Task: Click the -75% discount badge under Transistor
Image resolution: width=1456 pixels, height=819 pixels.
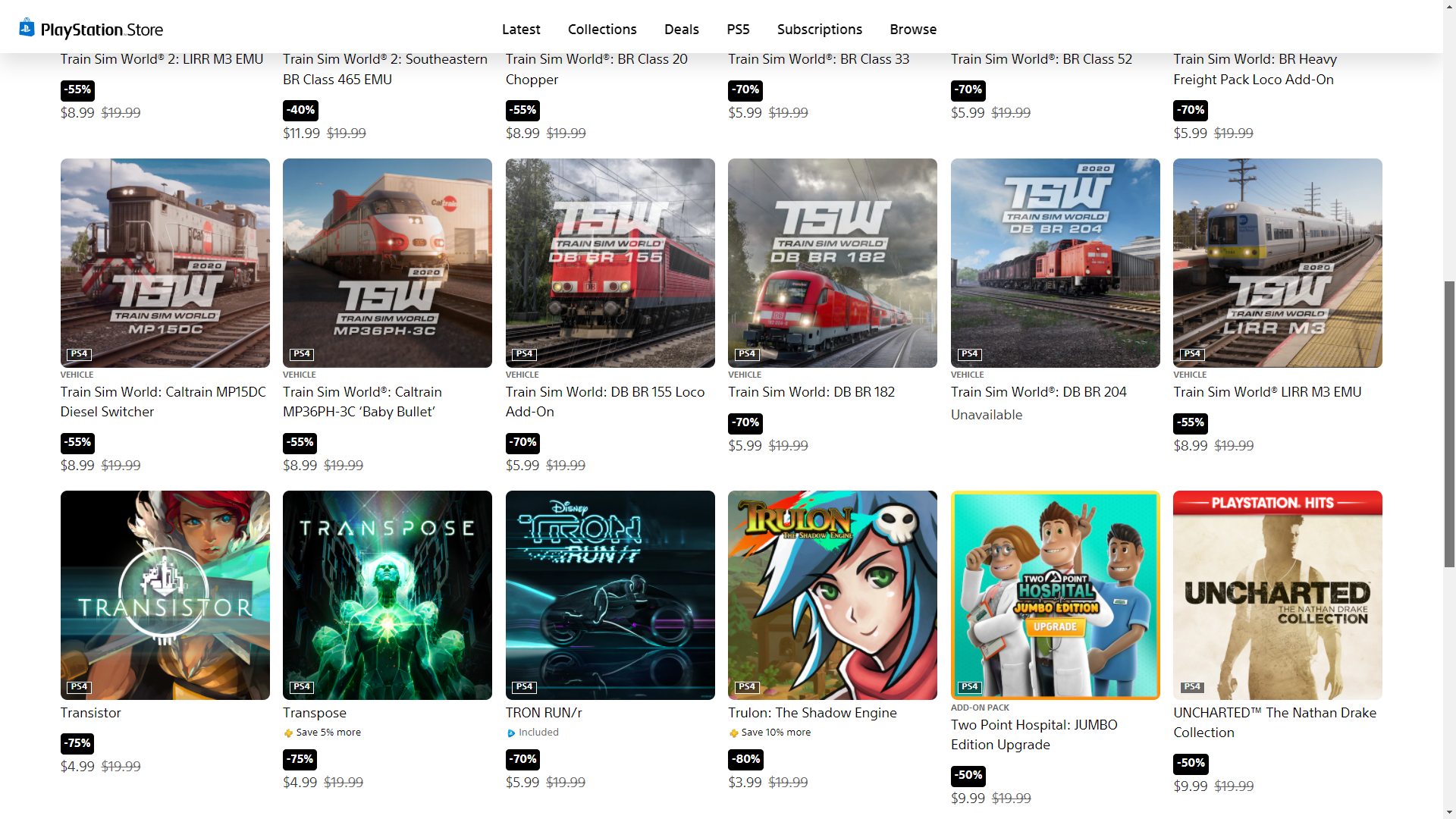Action: (x=77, y=743)
